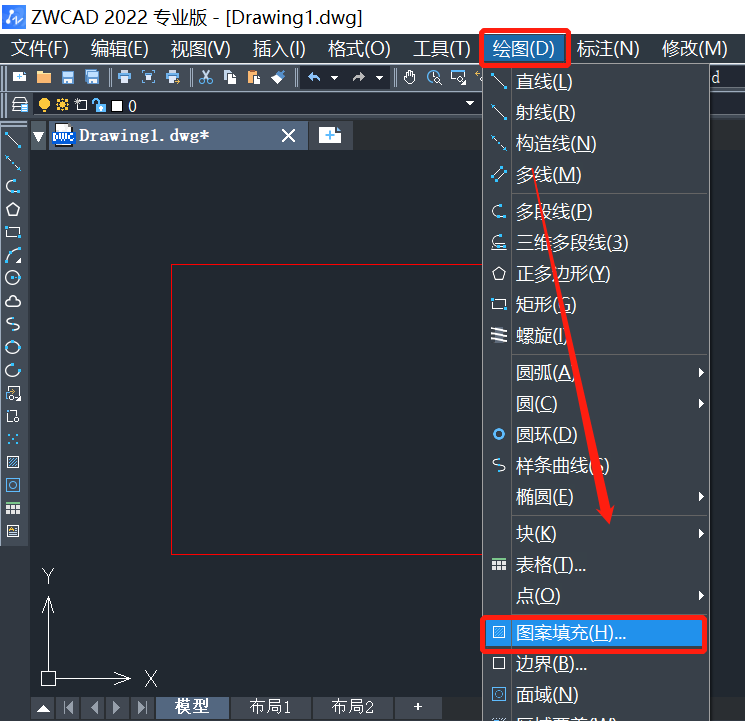Image resolution: width=745 pixels, height=721 pixels.
Task: Open the Undo history dropdown arrow
Action: (x=334, y=77)
